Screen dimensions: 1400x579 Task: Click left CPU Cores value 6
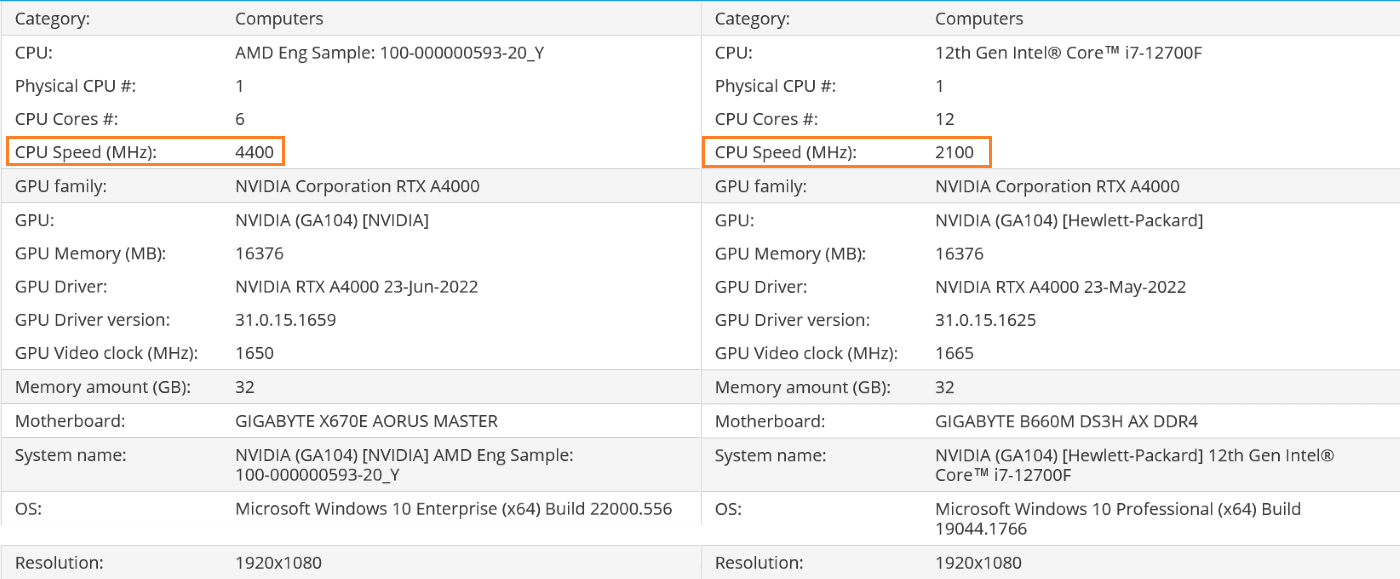point(240,119)
